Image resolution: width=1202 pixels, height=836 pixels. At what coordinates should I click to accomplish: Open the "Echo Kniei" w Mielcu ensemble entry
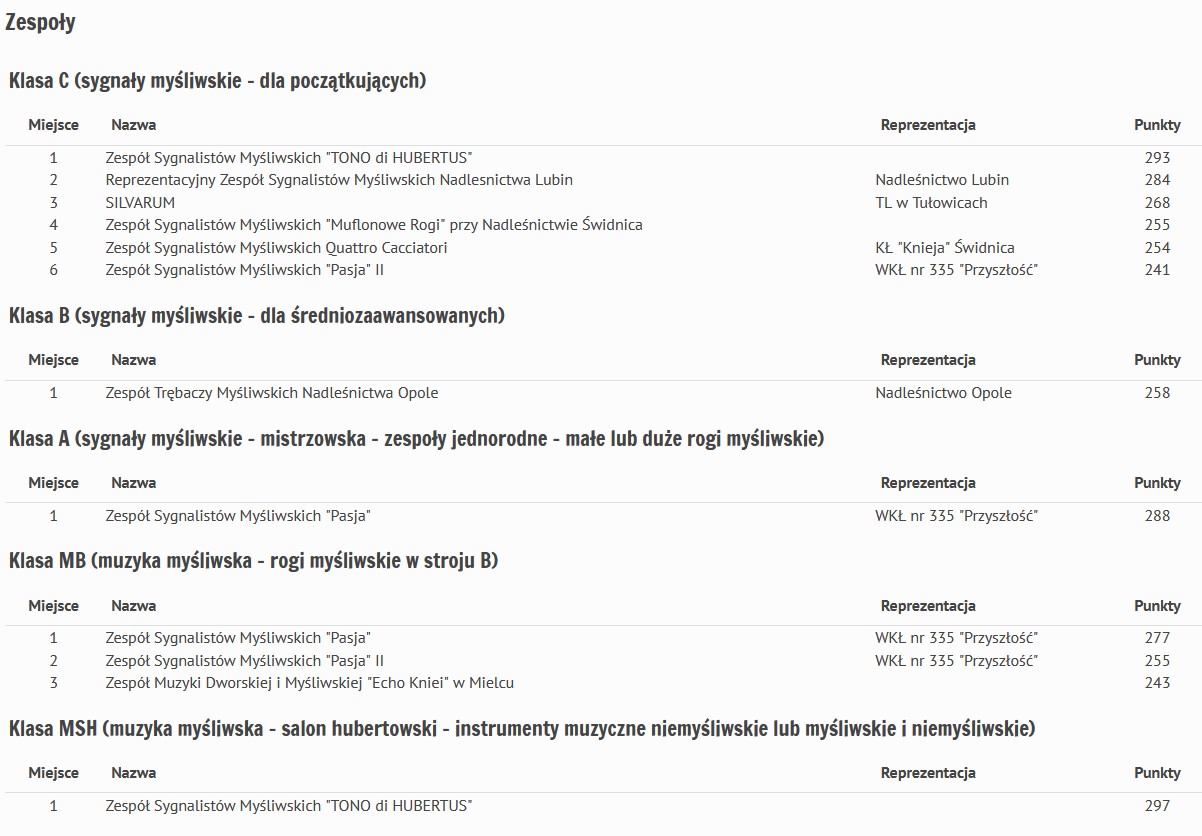click(x=310, y=683)
